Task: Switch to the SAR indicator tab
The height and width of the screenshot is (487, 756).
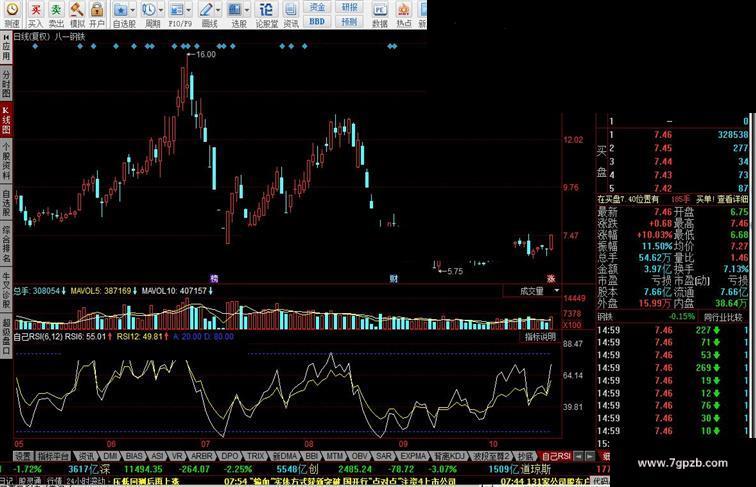Action: pyautogui.click(x=383, y=456)
